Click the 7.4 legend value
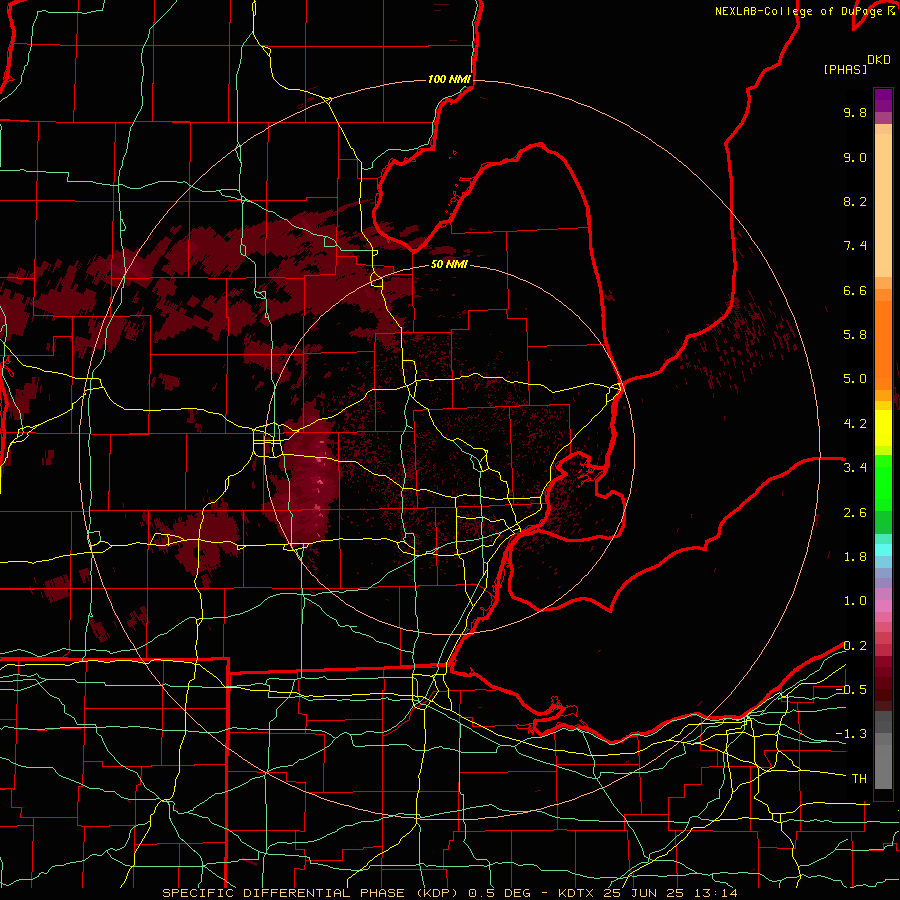The width and height of the screenshot is (900, 900). 855,246
